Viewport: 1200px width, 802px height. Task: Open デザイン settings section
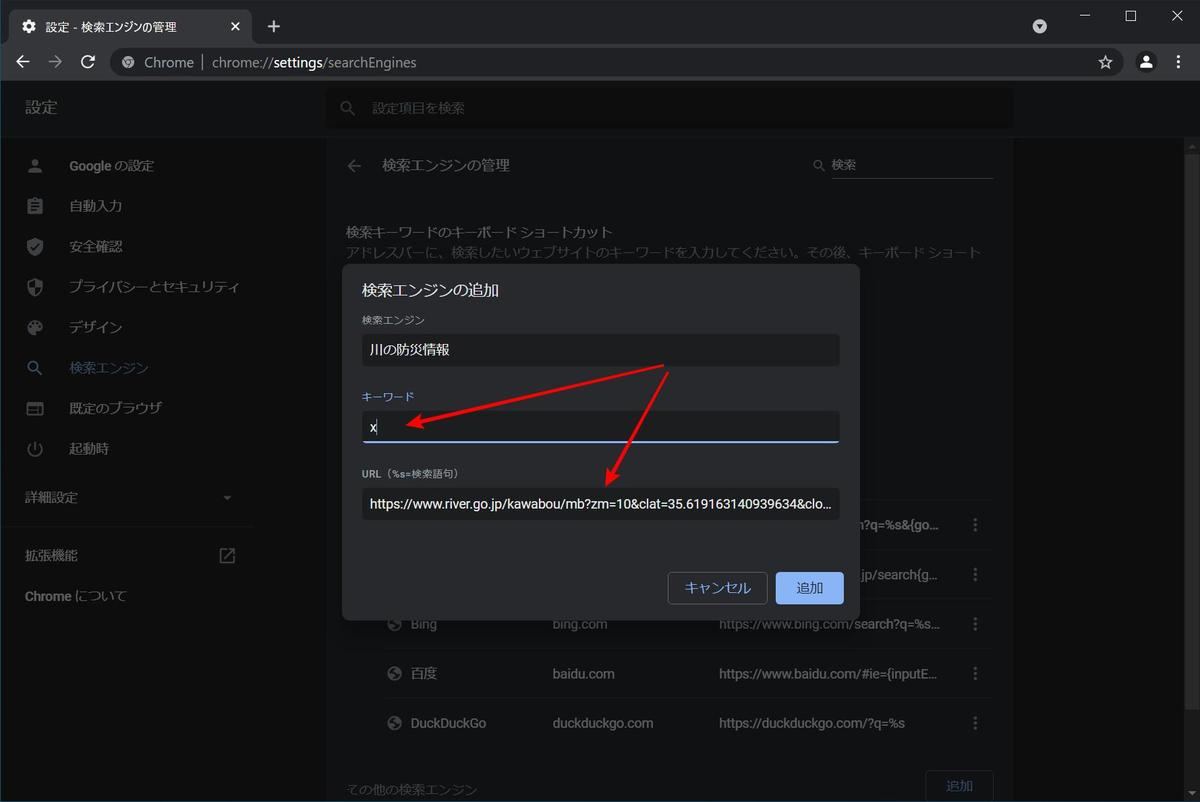click(95, 327)
